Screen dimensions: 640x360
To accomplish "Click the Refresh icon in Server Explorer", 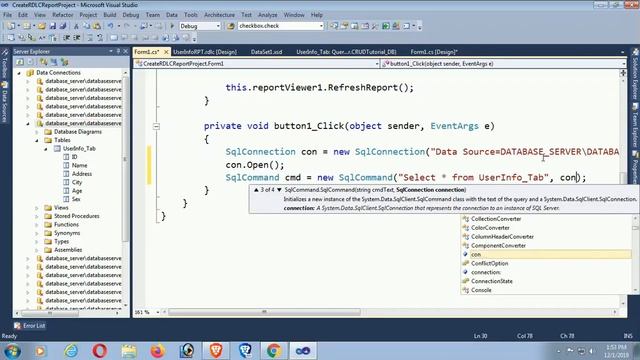I will [x=20, y=62].
